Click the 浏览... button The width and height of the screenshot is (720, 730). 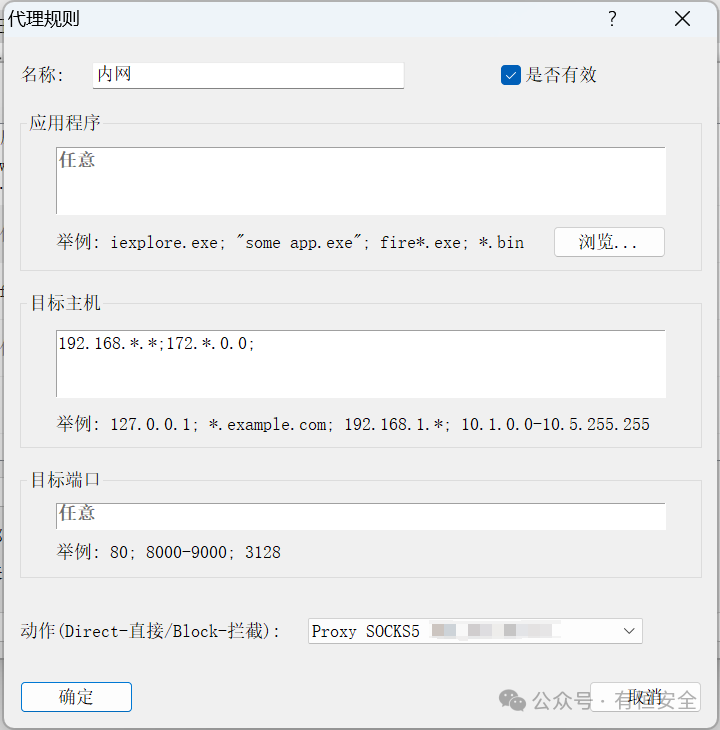point(609,242)
